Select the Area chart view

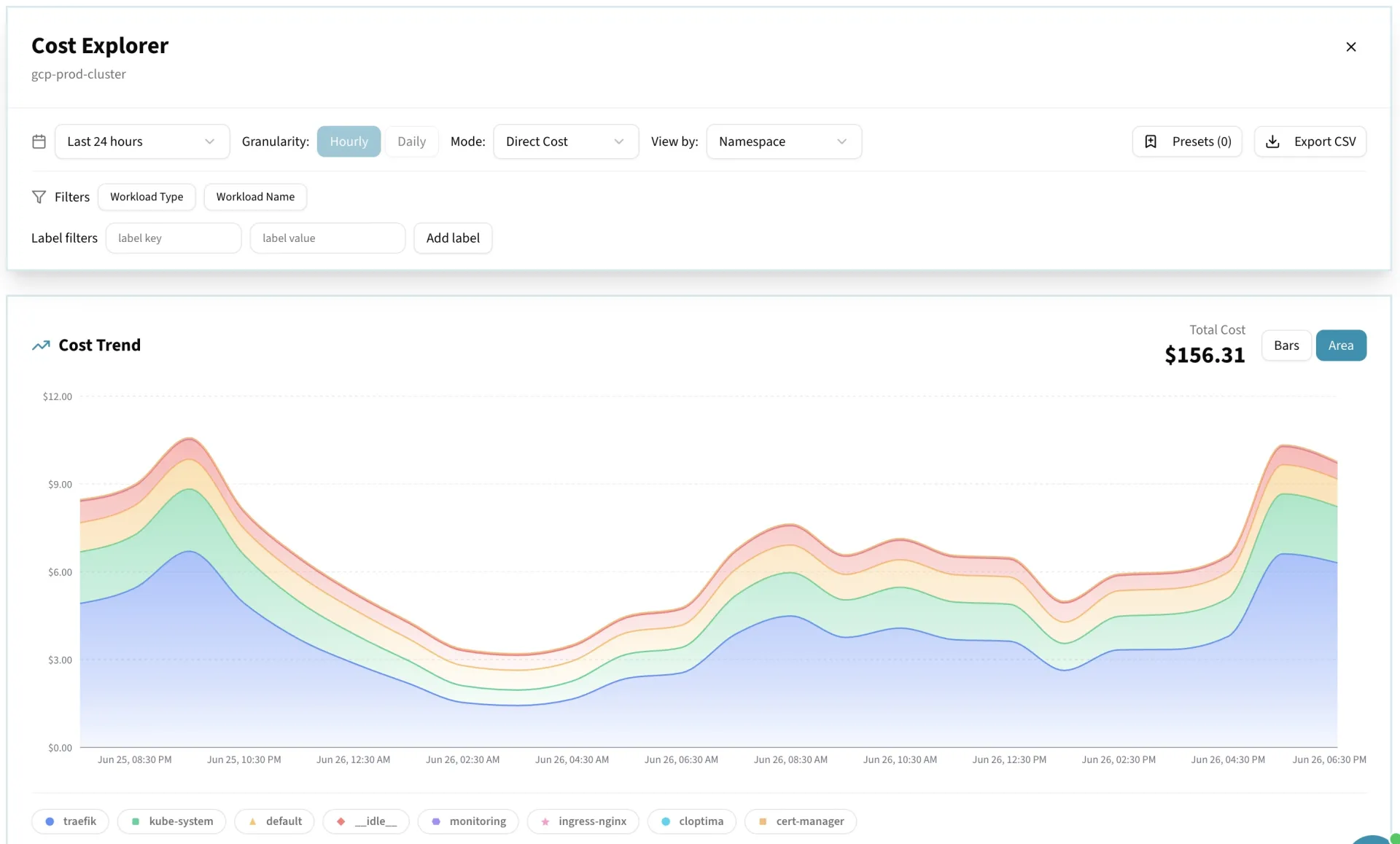tap(1341, 345)
